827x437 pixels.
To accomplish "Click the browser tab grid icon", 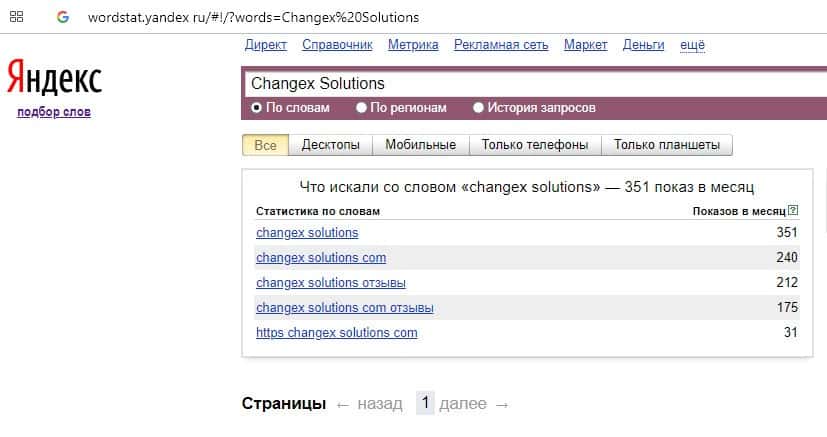I will pyautogui.click(x=17, y=17).
